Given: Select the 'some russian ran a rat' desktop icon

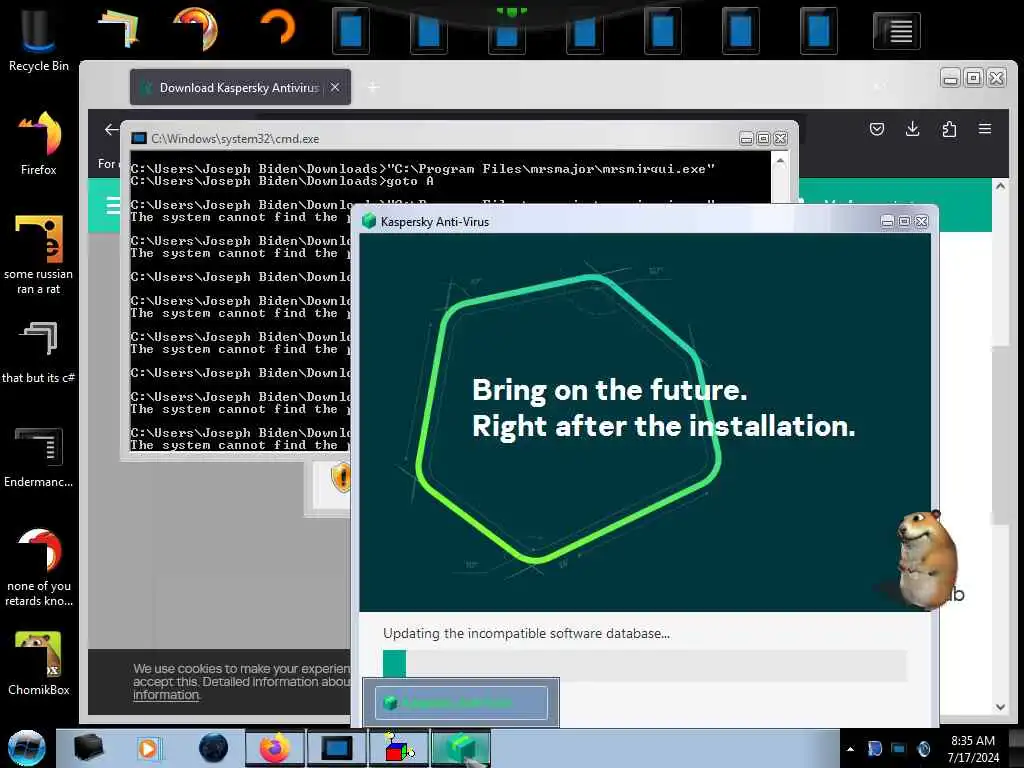Looking at the screenshot, I should pos(39,255).
